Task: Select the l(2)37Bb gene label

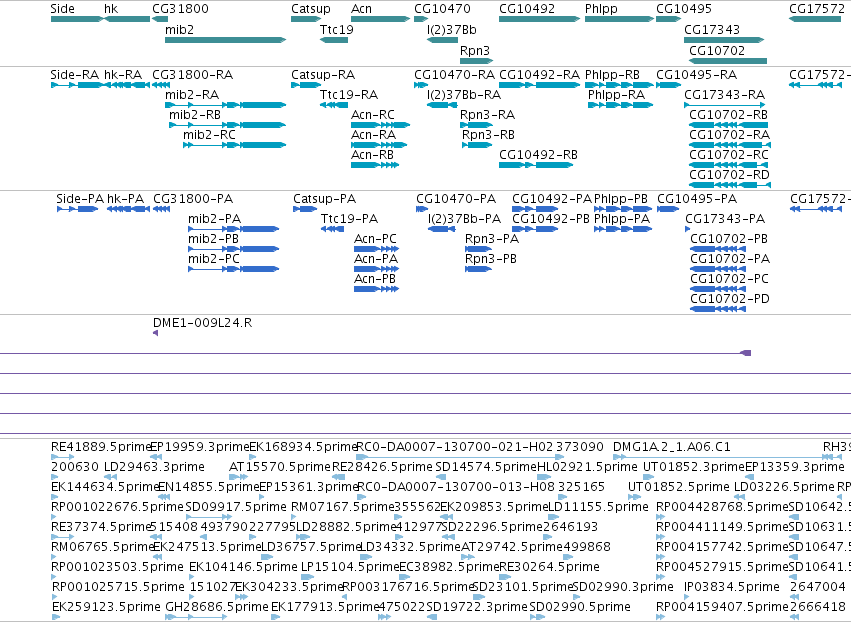Action: 452,30
